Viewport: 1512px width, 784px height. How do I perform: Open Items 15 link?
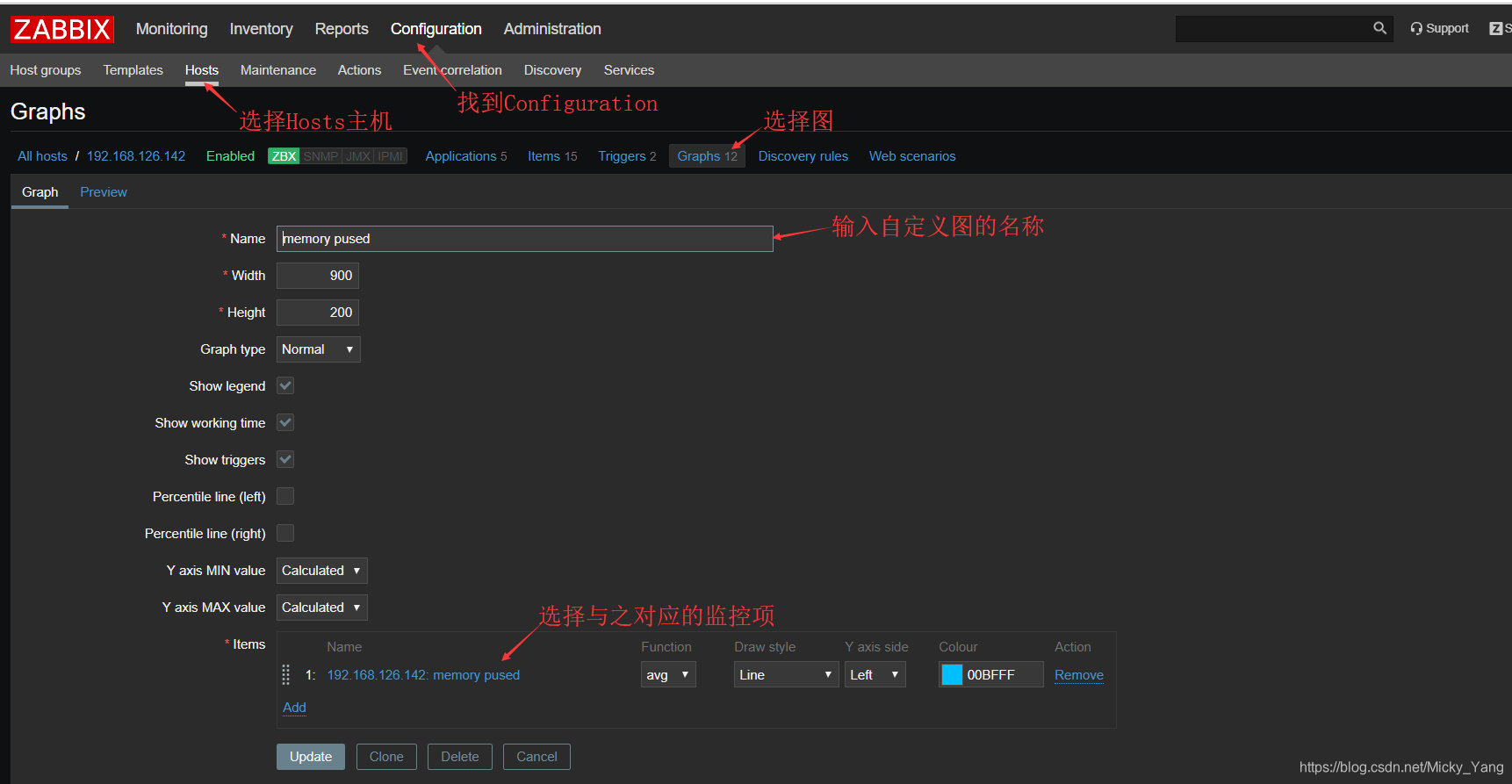click(x=552, y=156)
